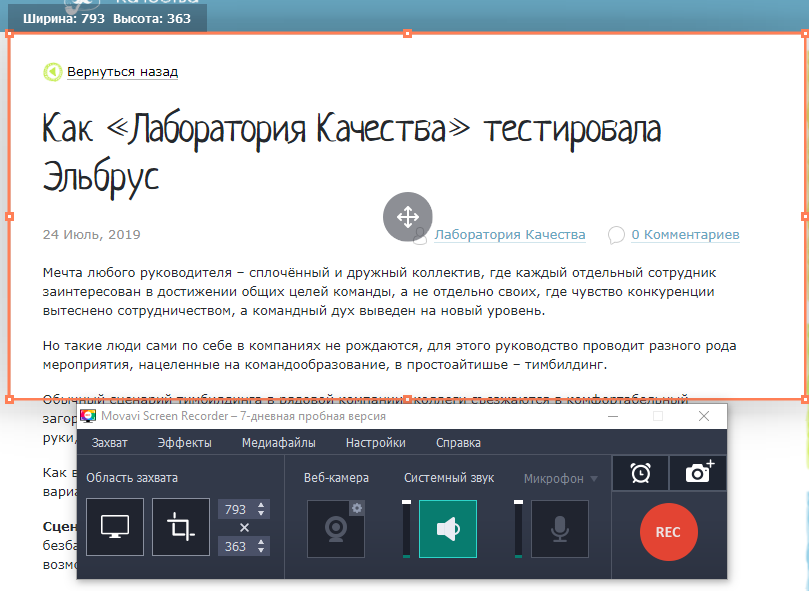The height and width of the screenshot is (591, 809).
Task: Open the Справка menu
Action: 458,443
